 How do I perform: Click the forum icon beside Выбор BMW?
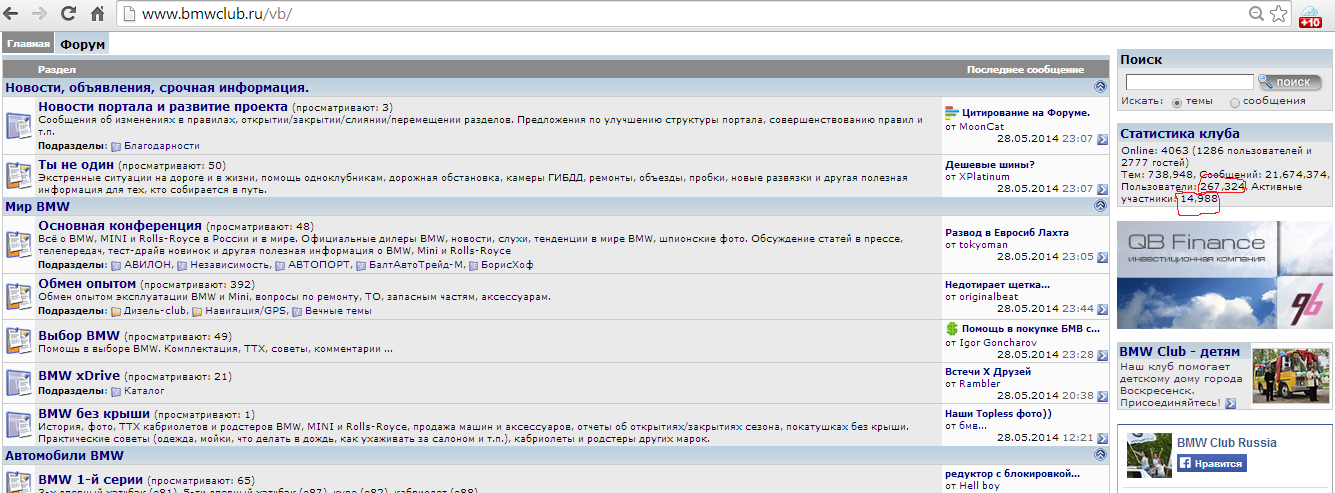point(19,341)
